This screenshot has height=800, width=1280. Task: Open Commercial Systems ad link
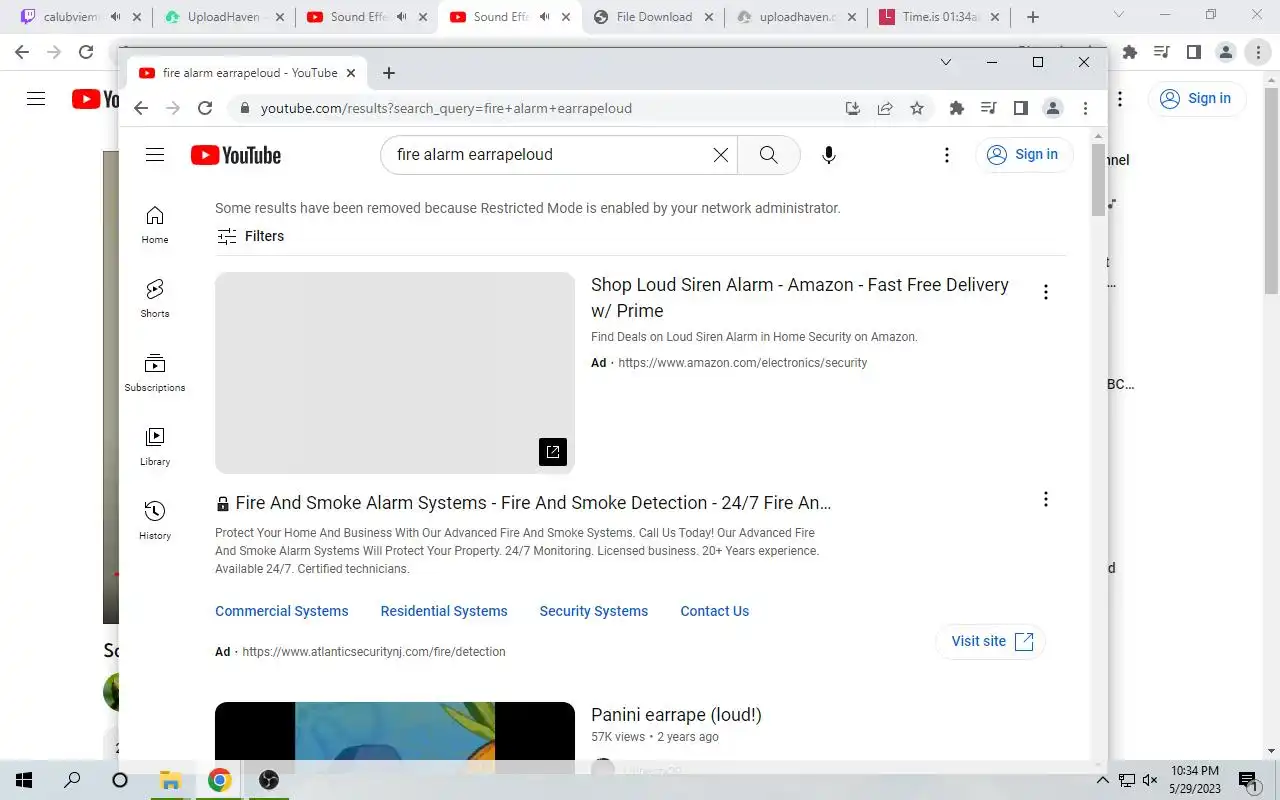coord(282,611)
